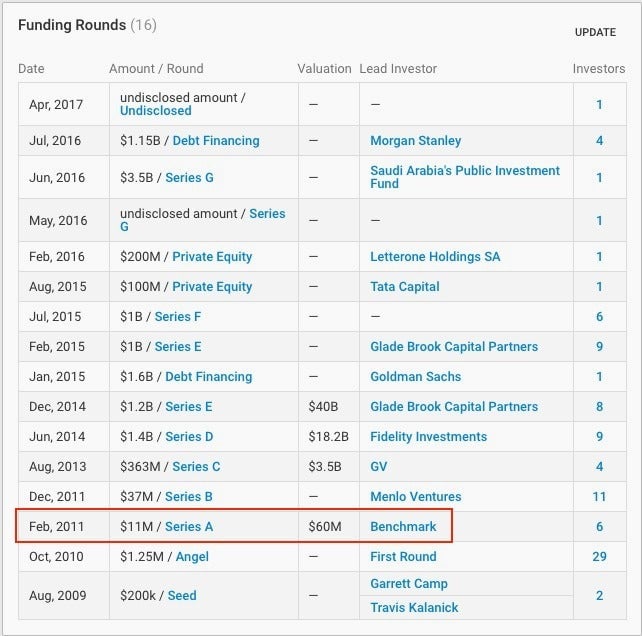Click the UPDATE button

(x=595, y=32)
